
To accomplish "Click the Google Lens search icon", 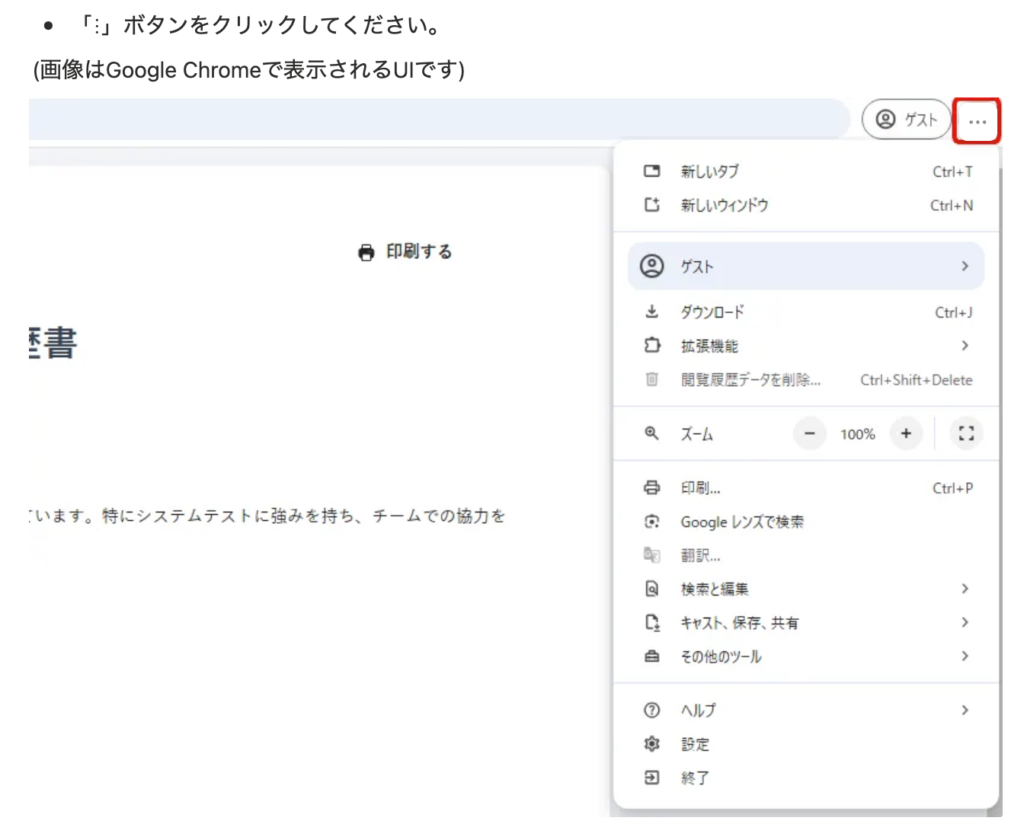I will point(652,522).
